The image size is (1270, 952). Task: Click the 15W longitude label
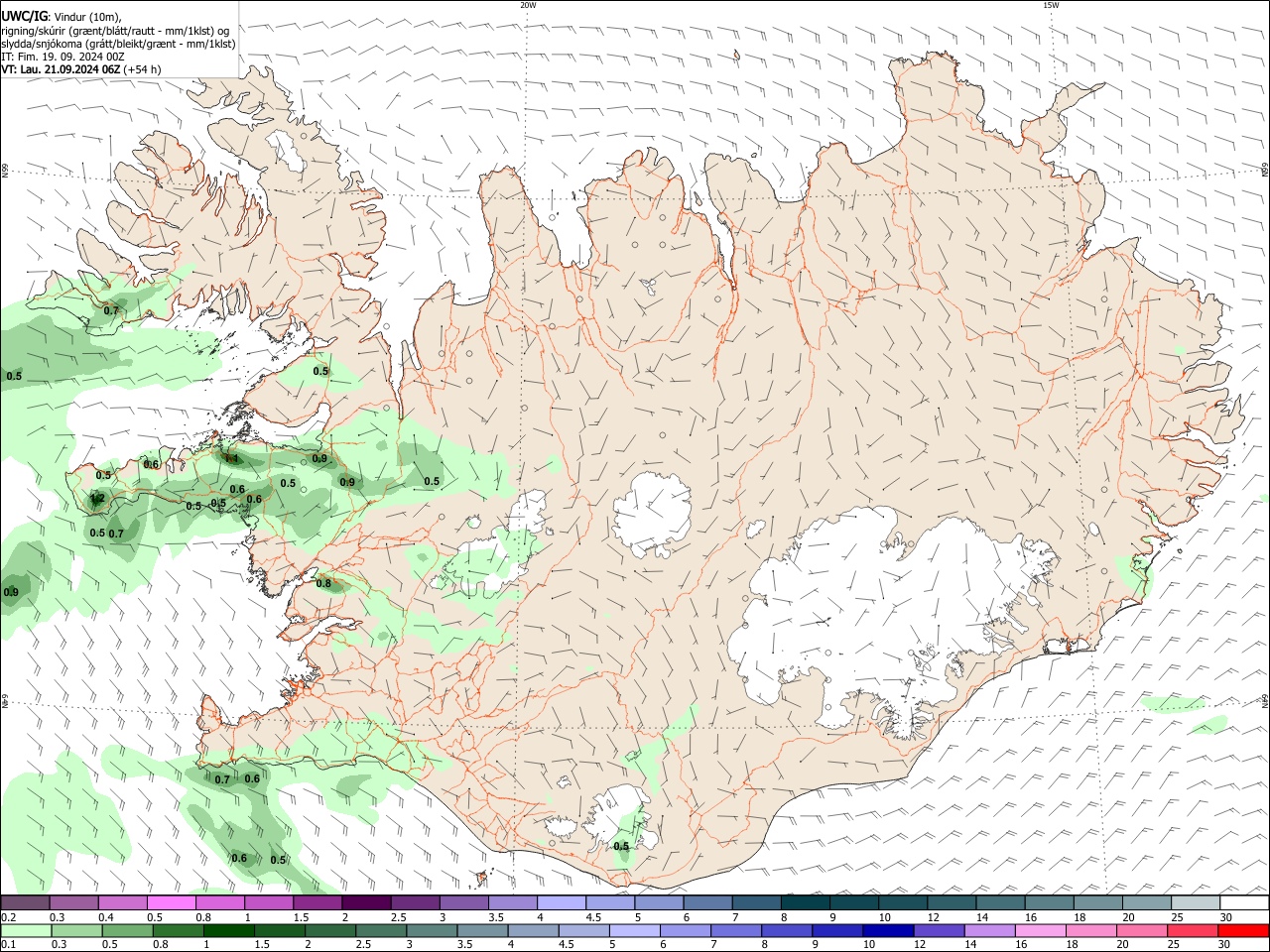(1051, 5)
